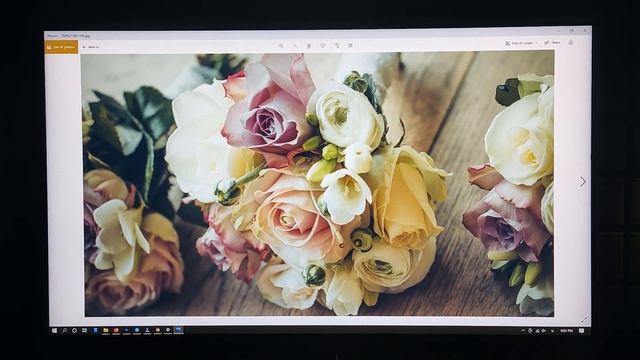Enter fullscreen using the diagonal arrows icon

point(584,320)
